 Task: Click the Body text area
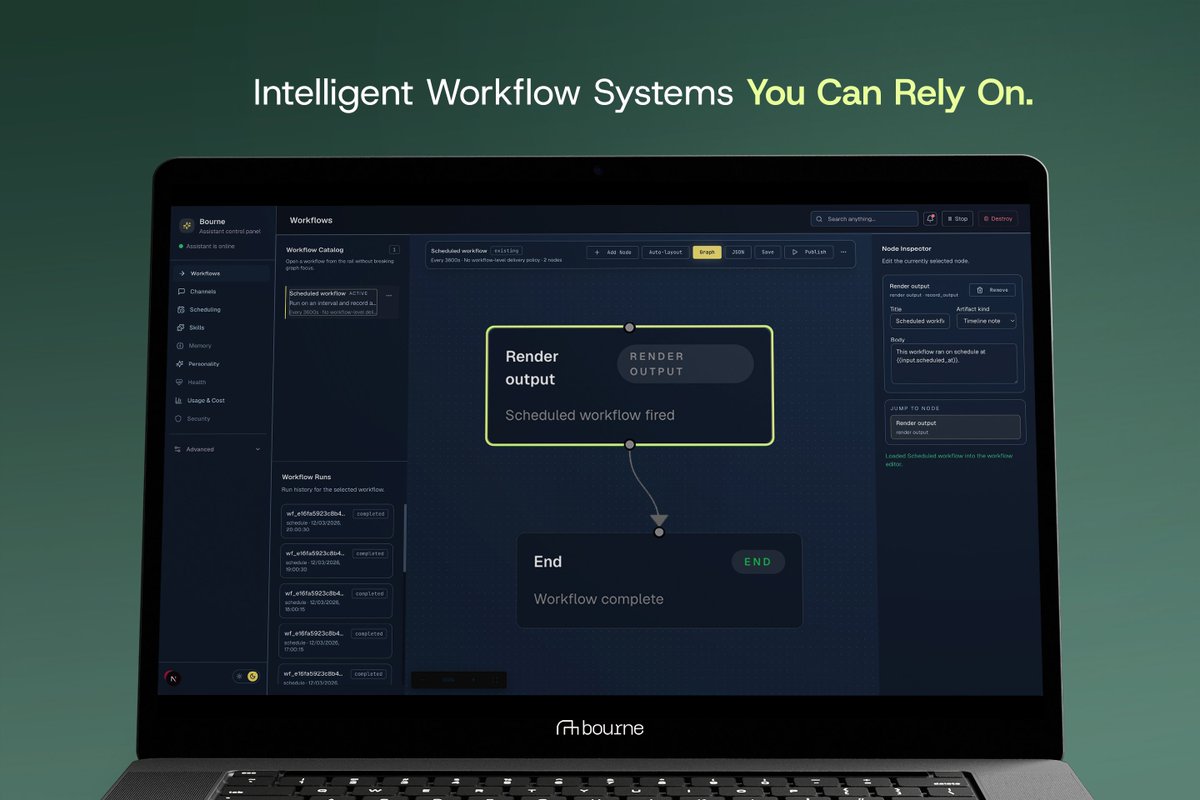tap(953, 364)
